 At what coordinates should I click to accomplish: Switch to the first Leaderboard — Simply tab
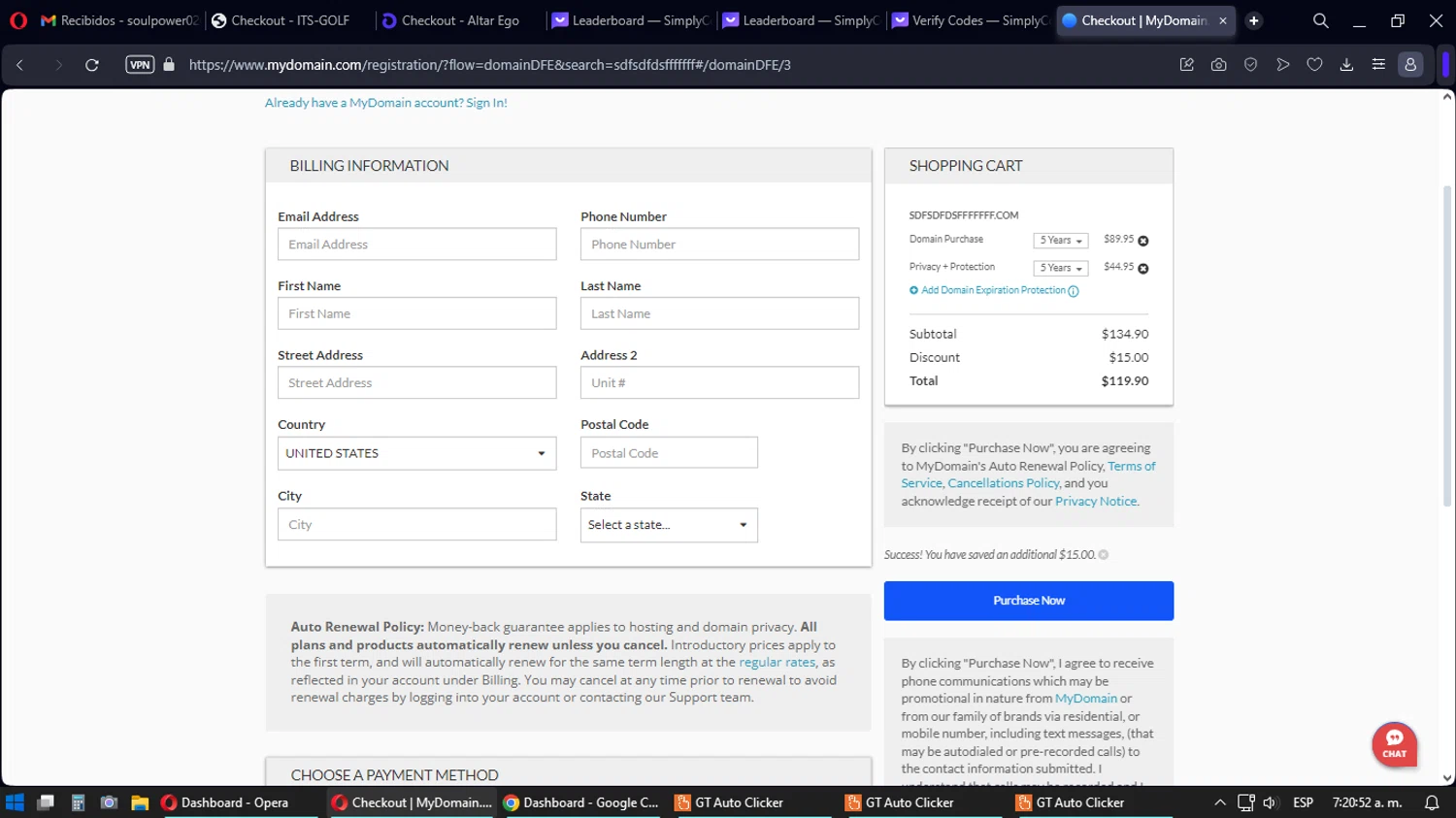[630, 20]
